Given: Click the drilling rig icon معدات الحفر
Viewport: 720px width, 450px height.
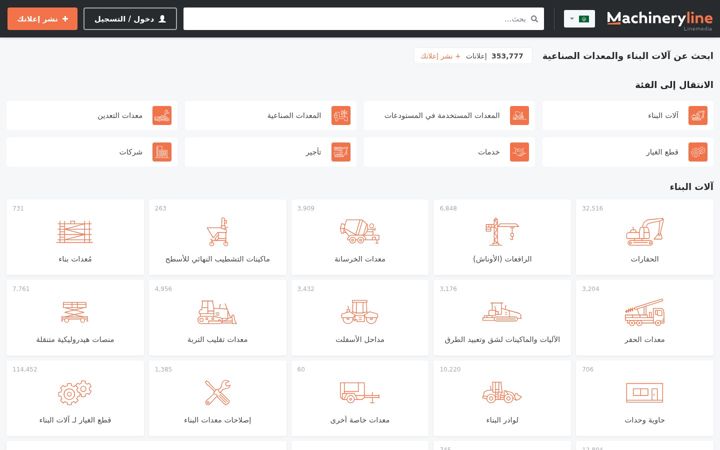Looking at the screenshot, I should [x=644, y=312].
